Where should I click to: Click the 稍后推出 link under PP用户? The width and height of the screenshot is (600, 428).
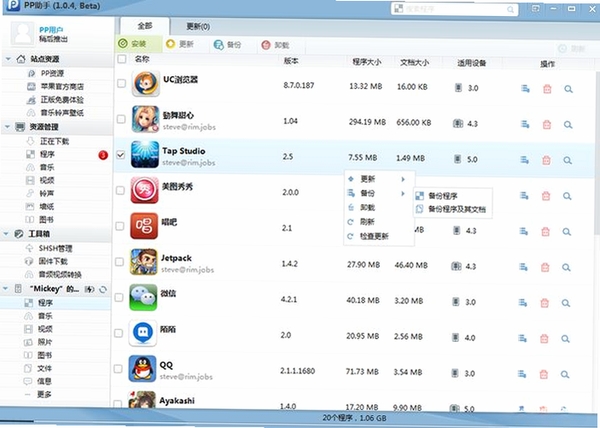click(54, 39)
